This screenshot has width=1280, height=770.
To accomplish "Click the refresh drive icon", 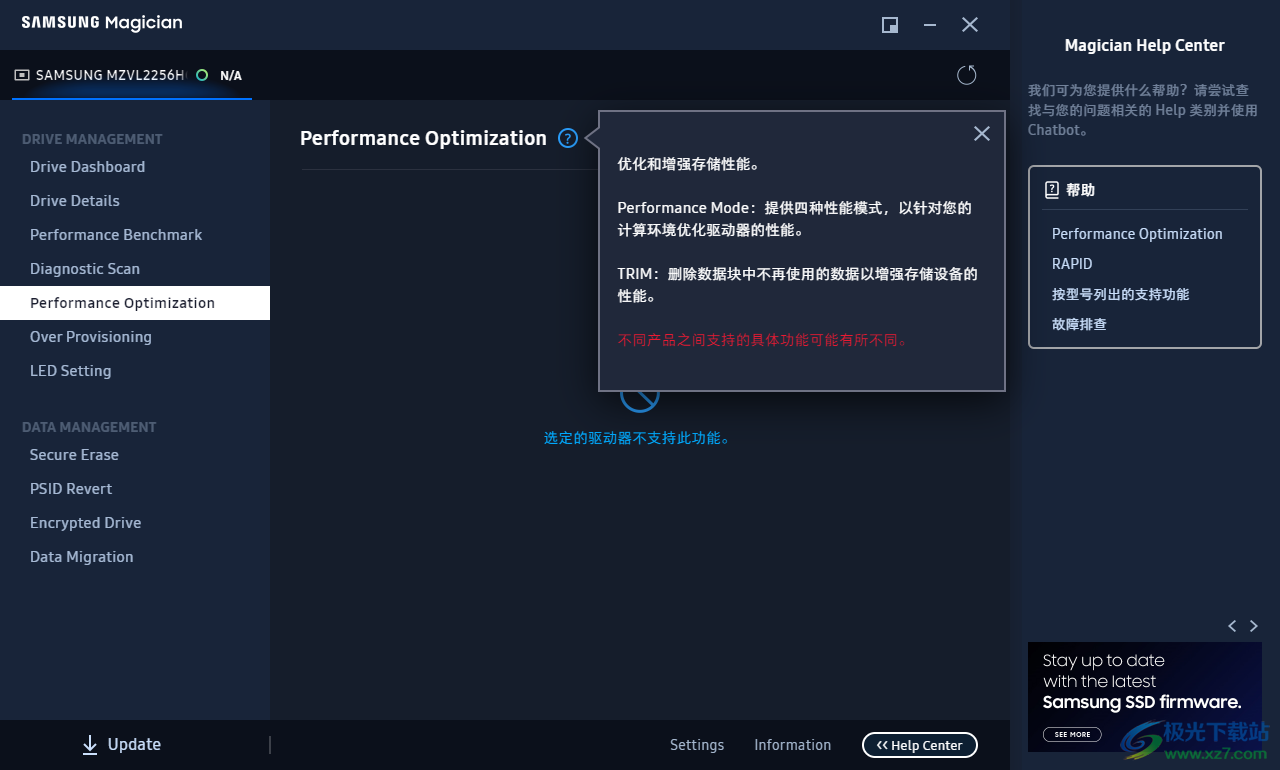I will pos(966,75).
